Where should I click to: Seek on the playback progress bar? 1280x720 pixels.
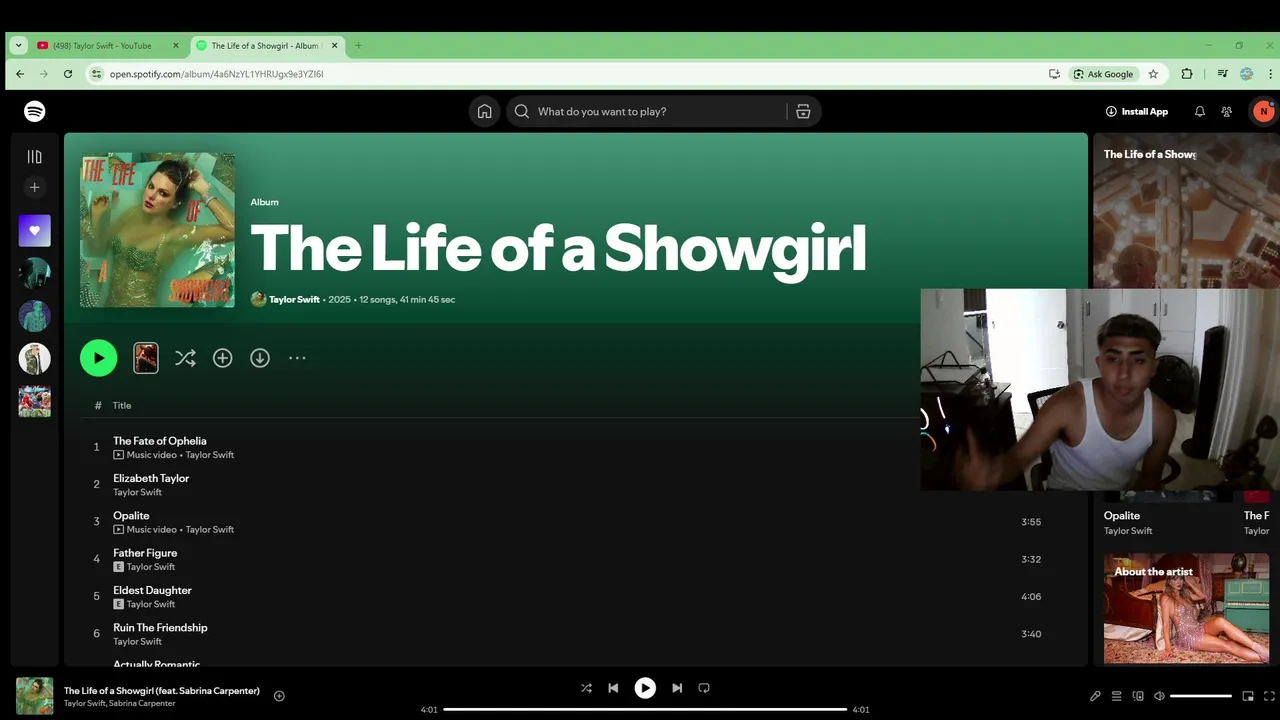click(x=645, y=709)
